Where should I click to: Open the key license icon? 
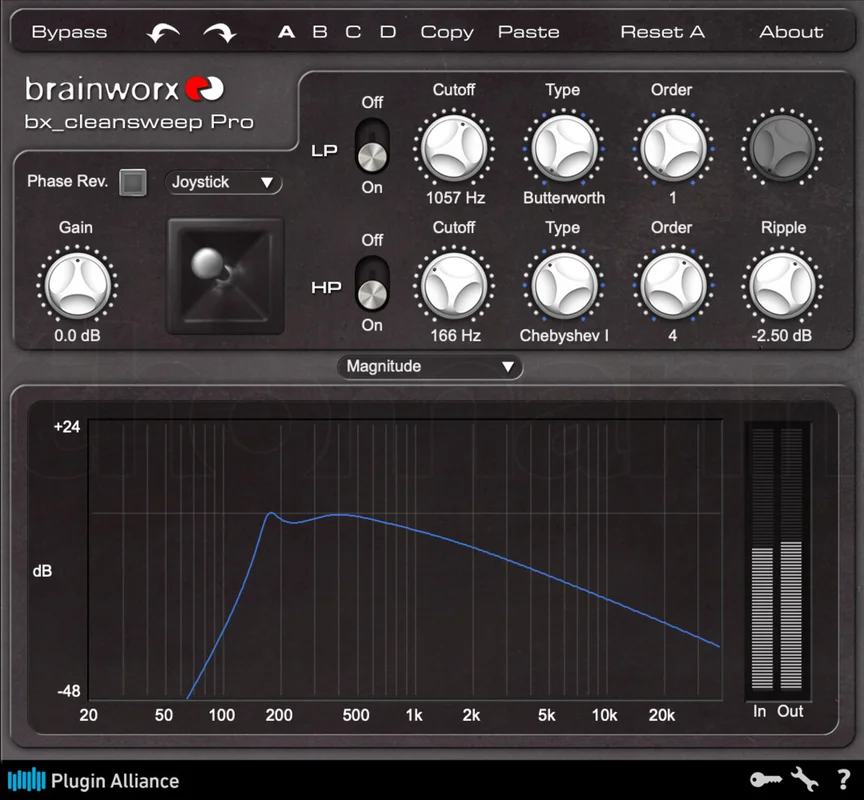[766, 780]
